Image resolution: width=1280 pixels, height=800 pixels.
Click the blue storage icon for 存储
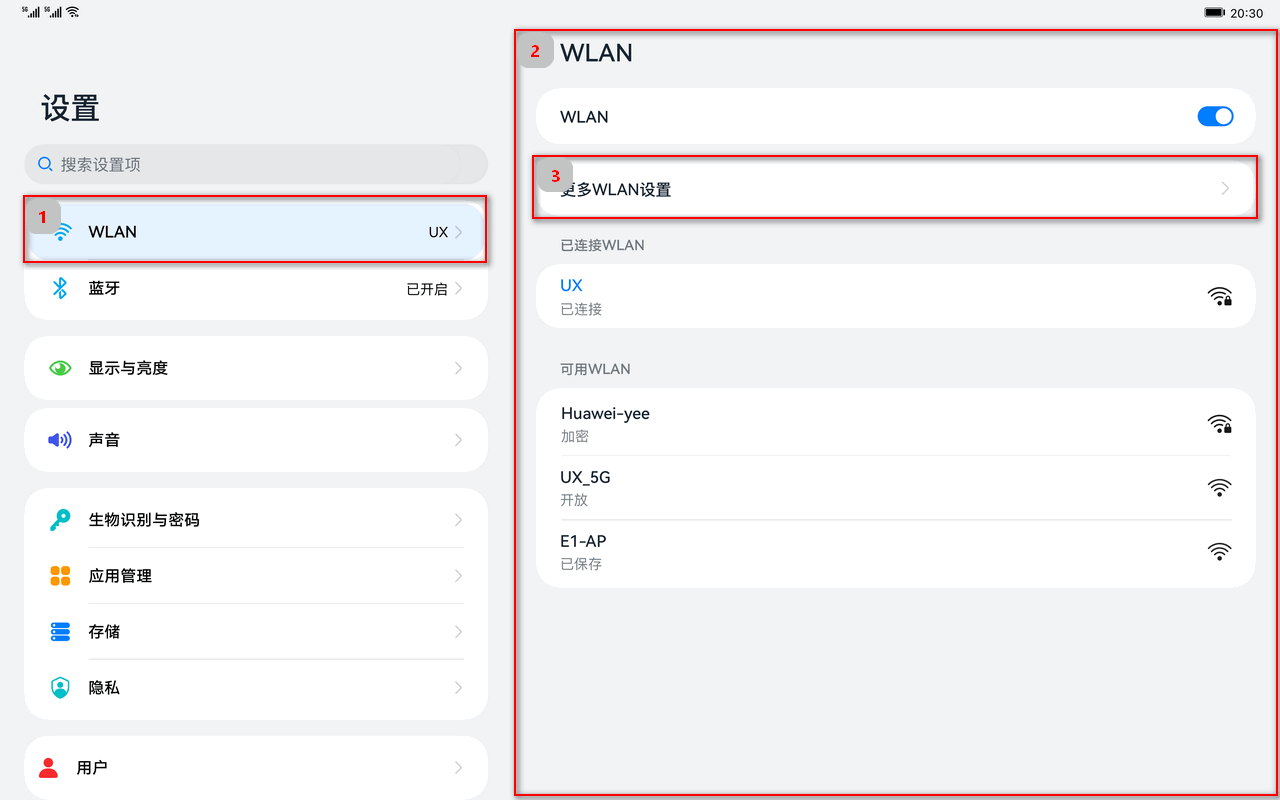pos(60,632)
